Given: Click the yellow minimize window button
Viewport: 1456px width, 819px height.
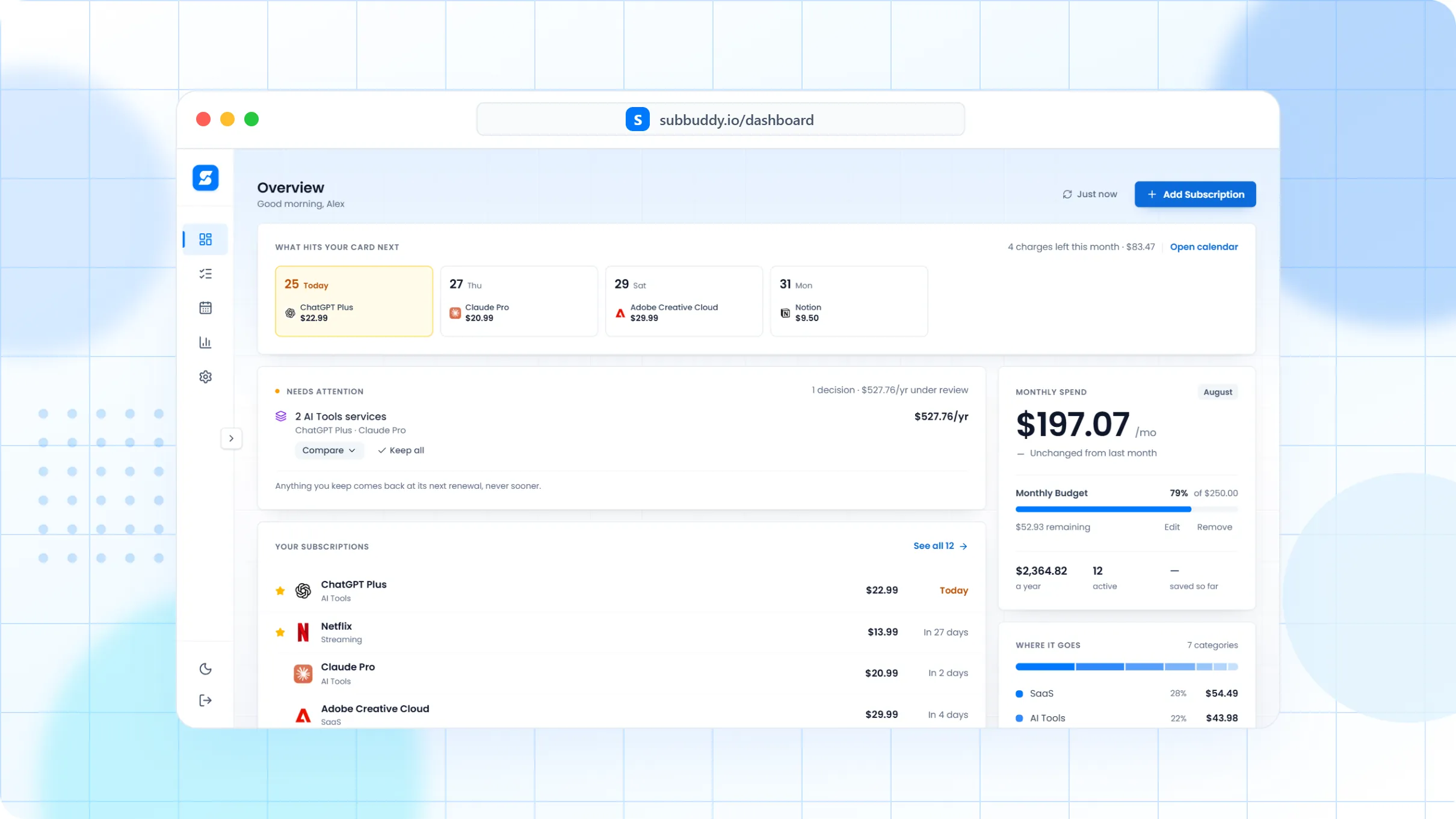Looking at the screenshot, I should [x=227, y=119].
